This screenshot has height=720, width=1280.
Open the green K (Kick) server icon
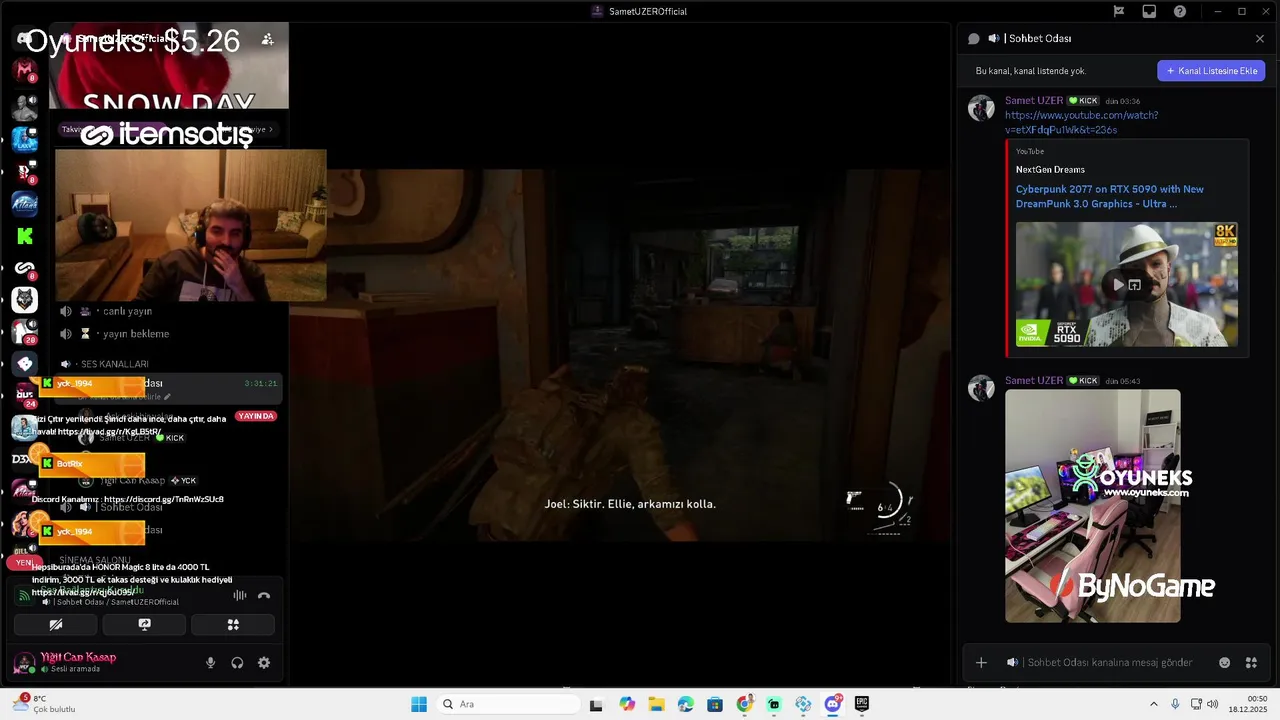(25, 236)
